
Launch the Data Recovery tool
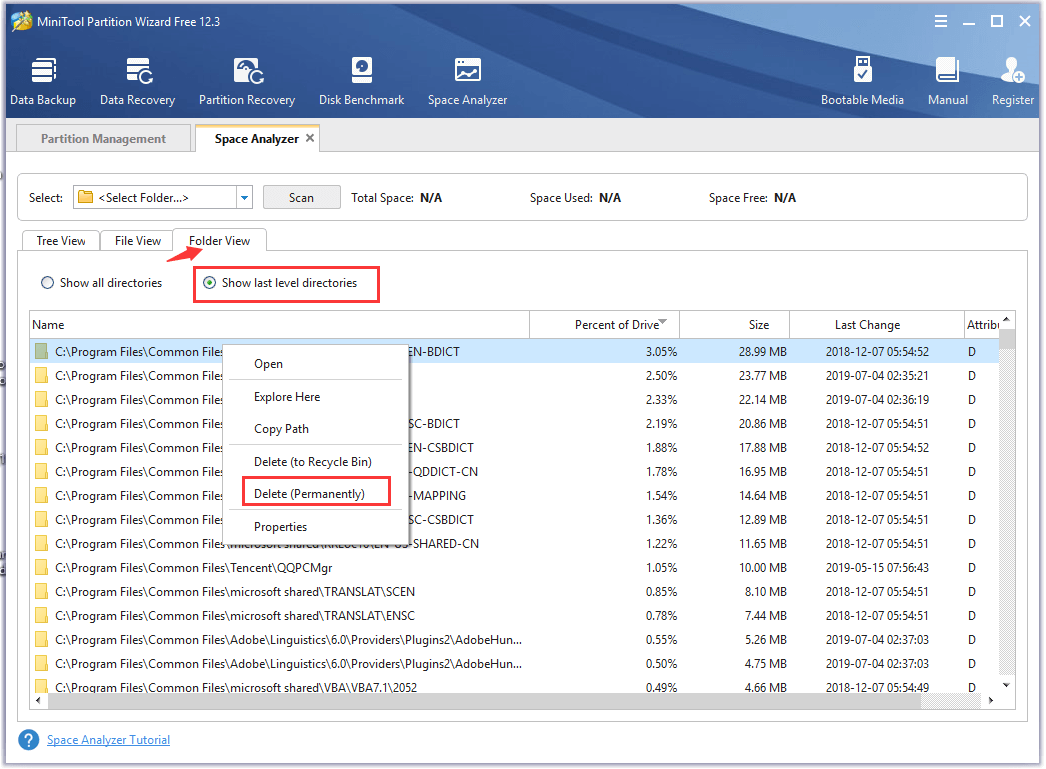(137, 81)
